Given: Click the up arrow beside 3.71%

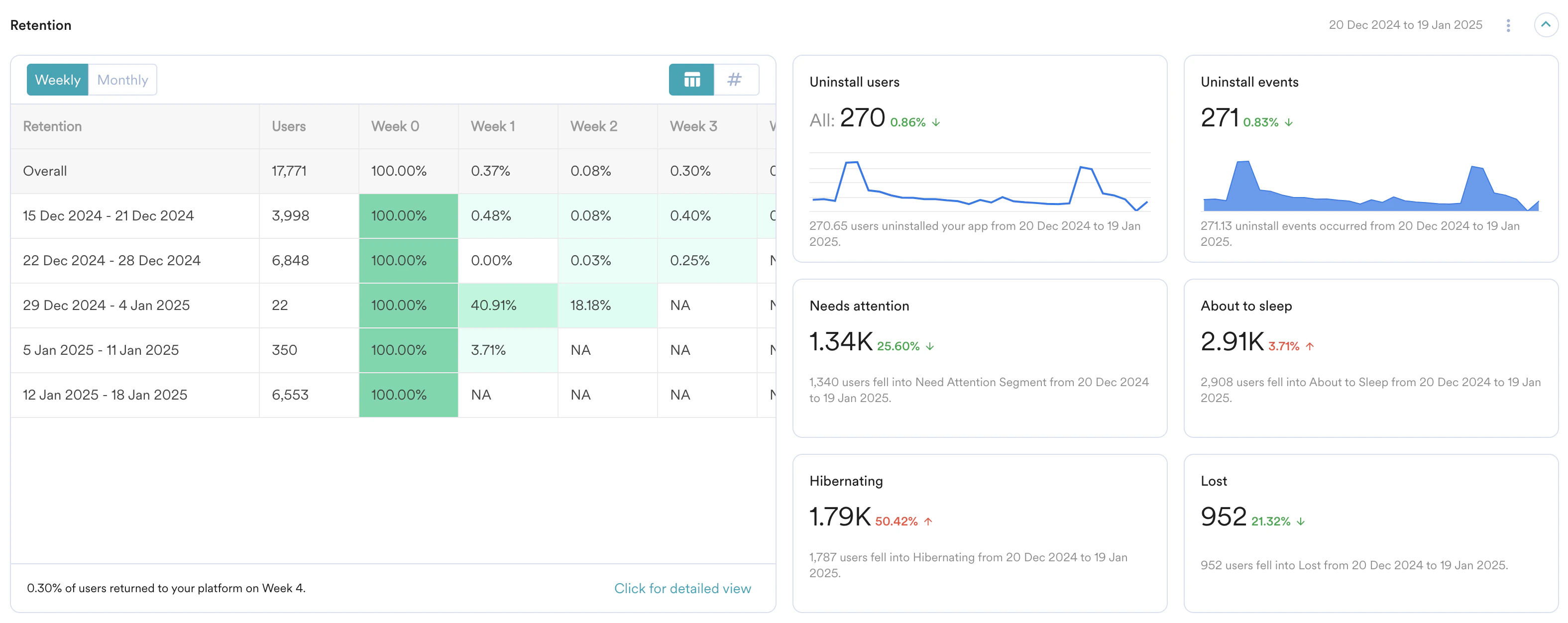Looking at the screenshot, I should (1309, 347).
